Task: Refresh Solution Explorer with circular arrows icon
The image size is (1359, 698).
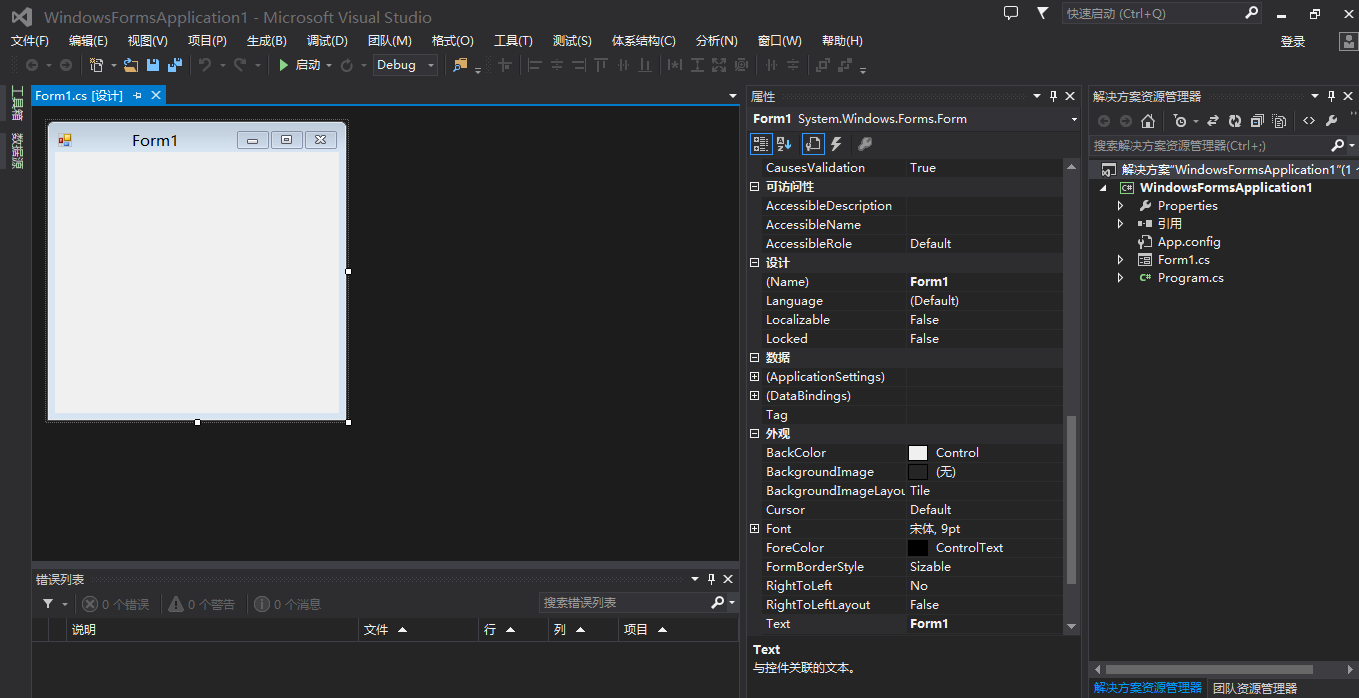Action: pyautogui.click(x=1235, y=121)
